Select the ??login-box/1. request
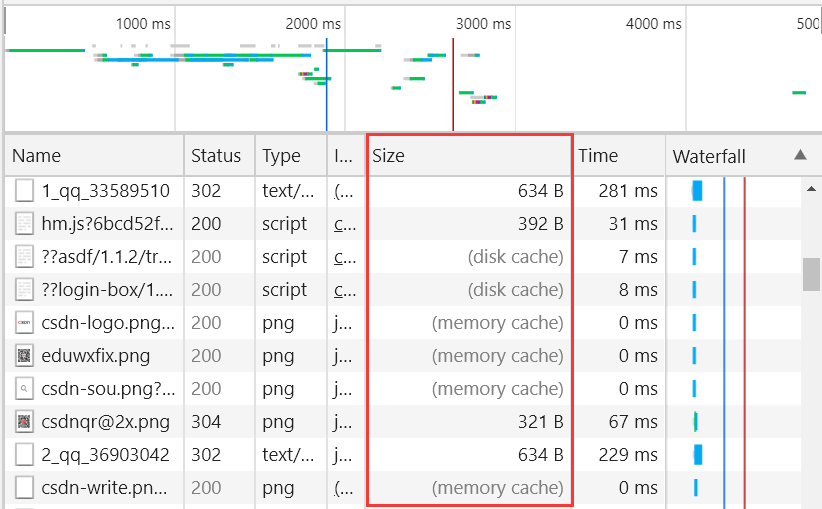 [x=107, y=290]
